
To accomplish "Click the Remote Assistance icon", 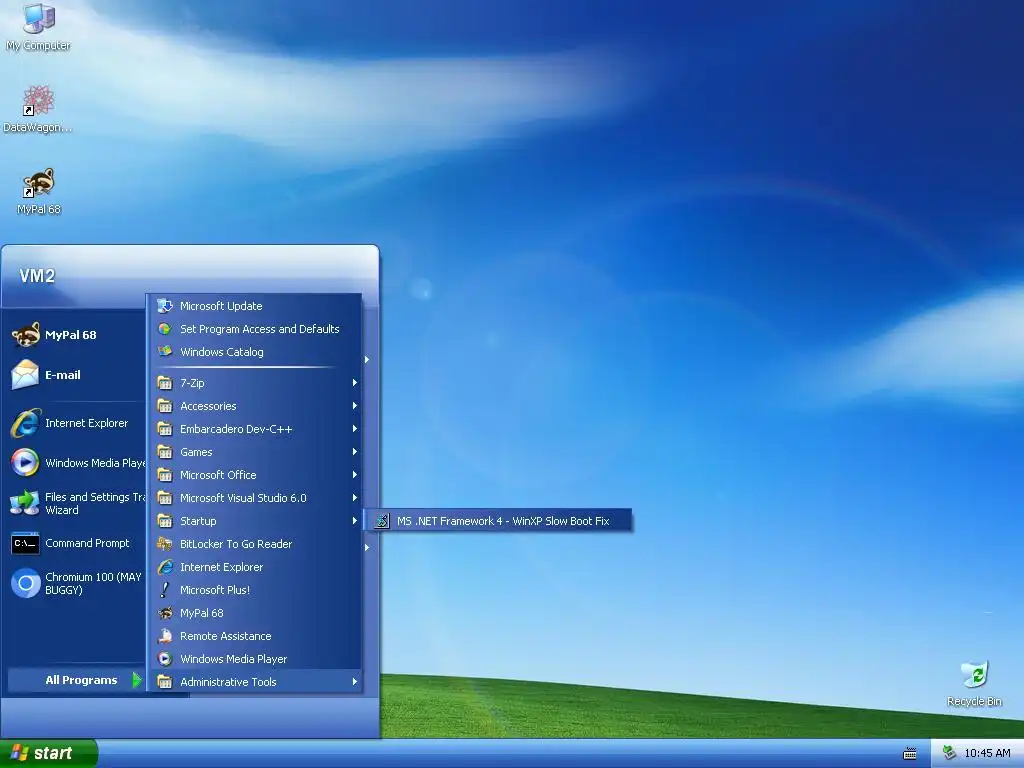I will (x=165, y=635).
